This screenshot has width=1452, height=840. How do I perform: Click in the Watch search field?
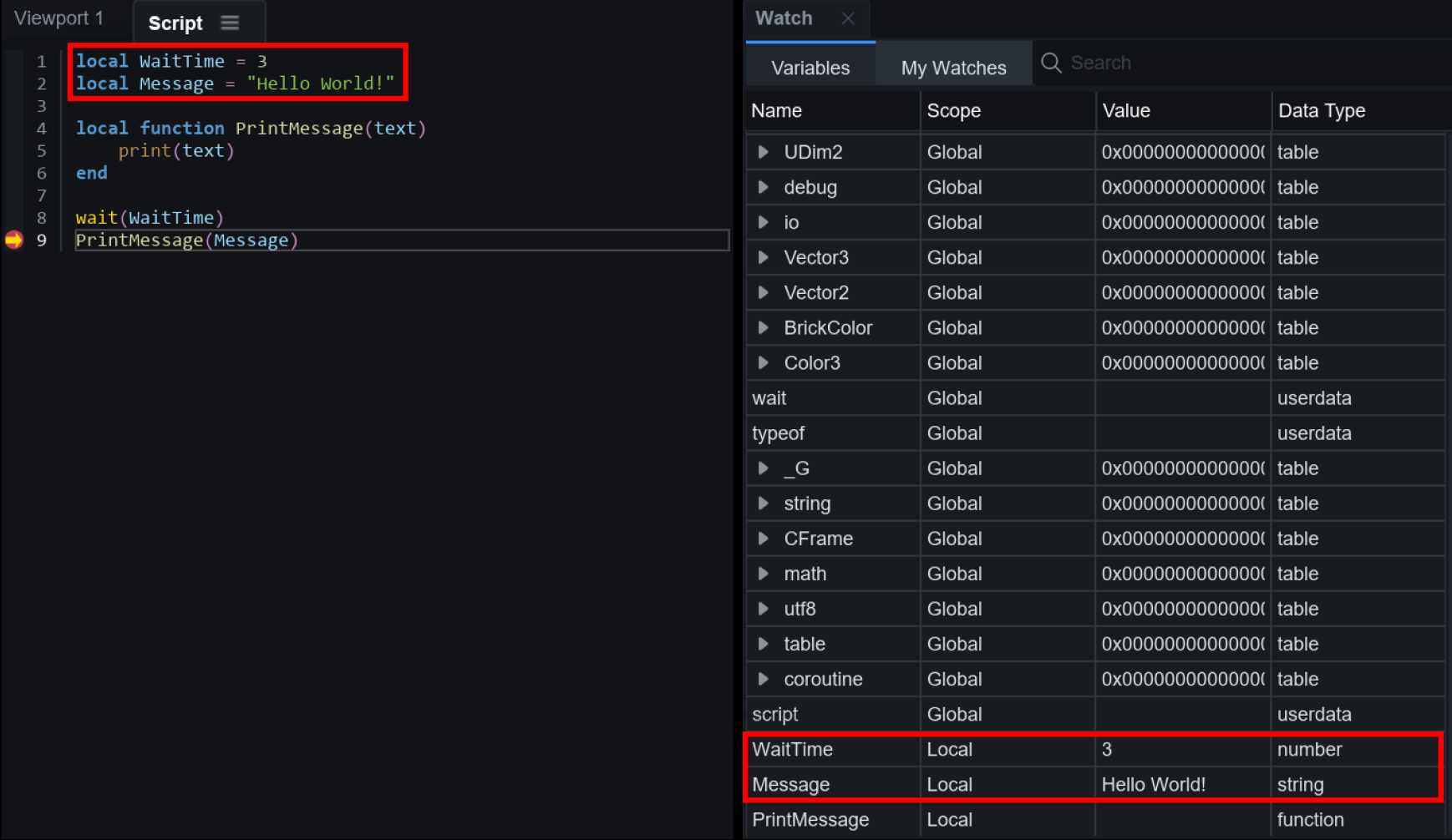point(1170,63)
